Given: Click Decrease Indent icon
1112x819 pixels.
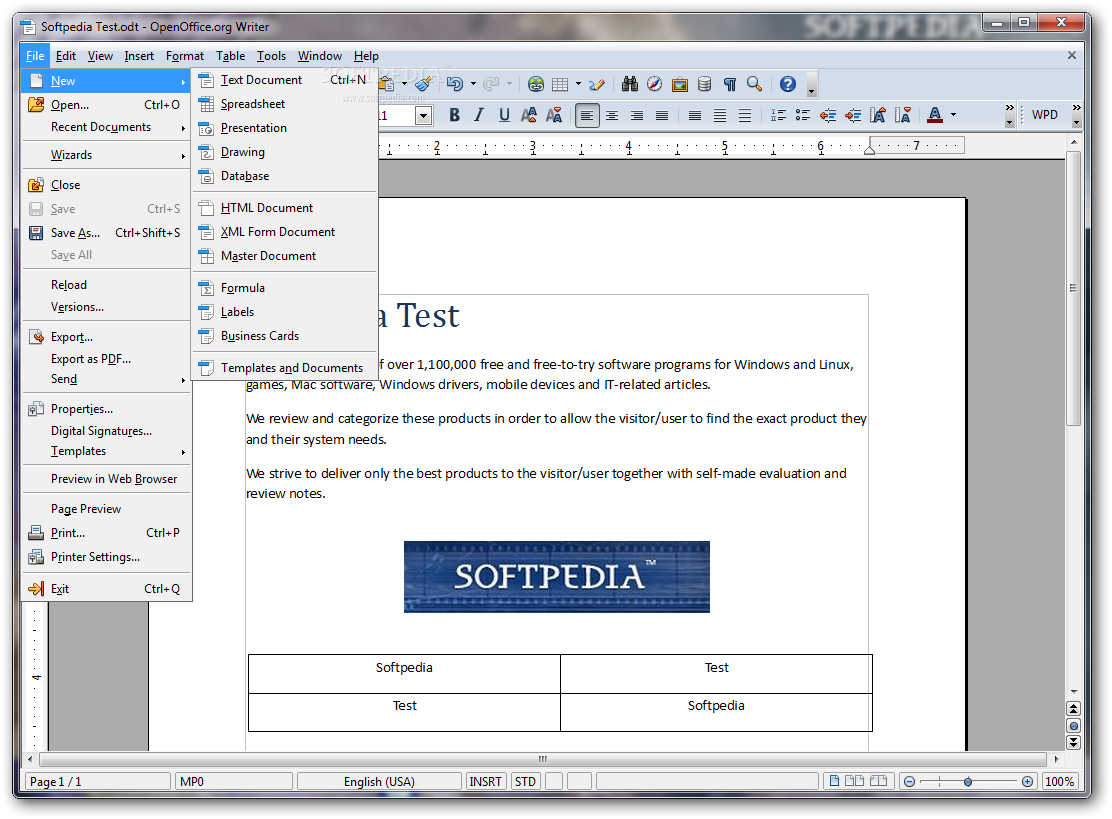Looking at the screenshot, I should [x=828, y=115].
